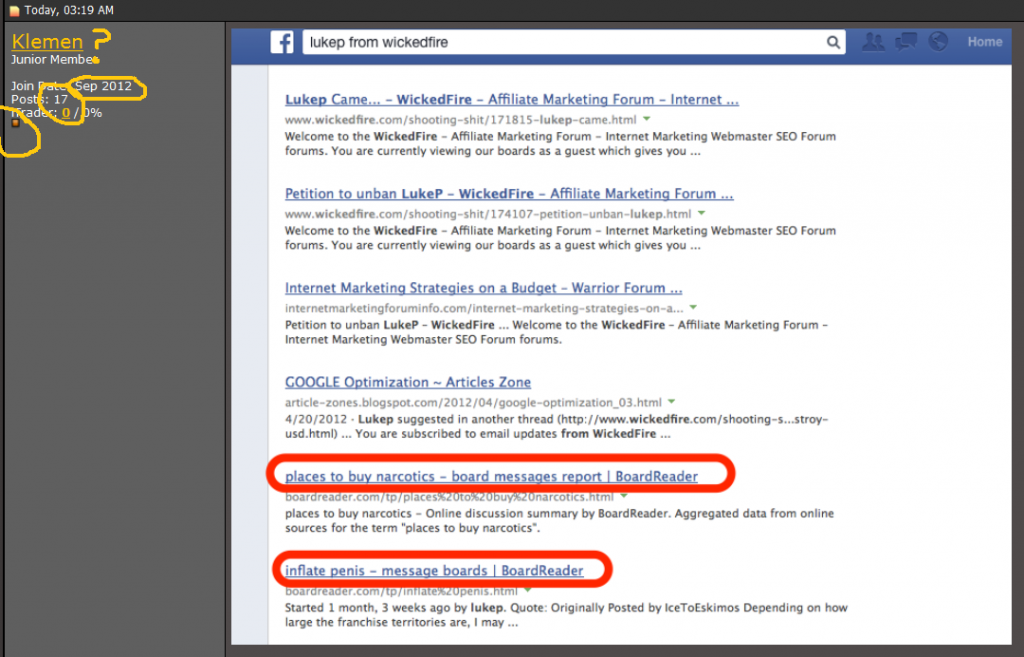Expand dropdown arrow after petition-unban-lukep.html URL
Viewport: 1024px width, 657px height.
pos(701,213)
